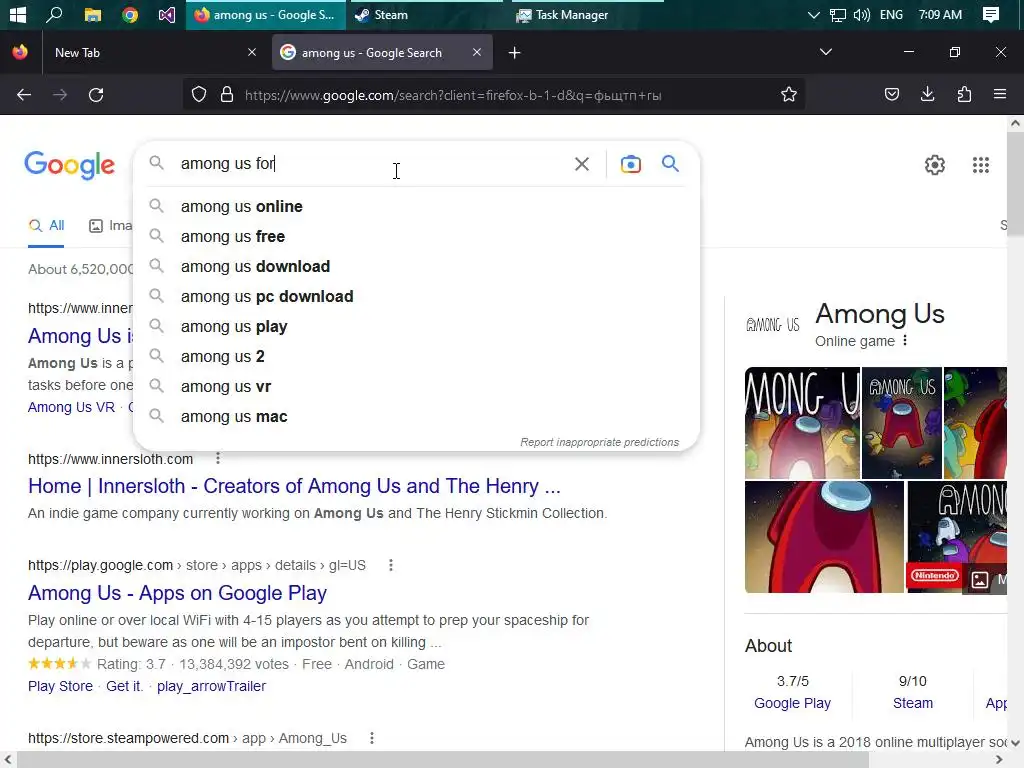
Task: Select suggestion among us pc download
Action: [416, 296]
